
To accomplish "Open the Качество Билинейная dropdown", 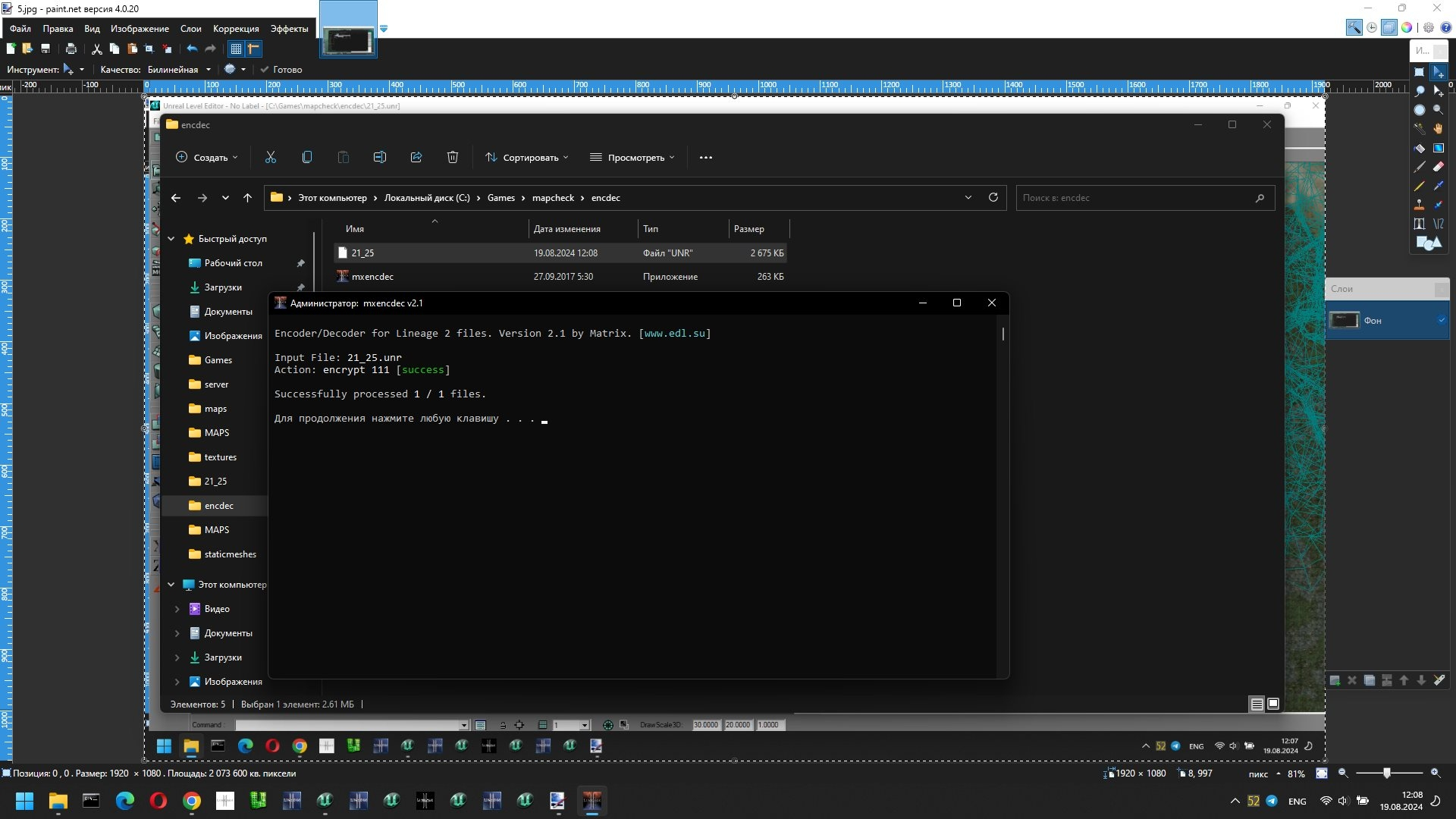I will pyautogui.click(x=179, y=69).
